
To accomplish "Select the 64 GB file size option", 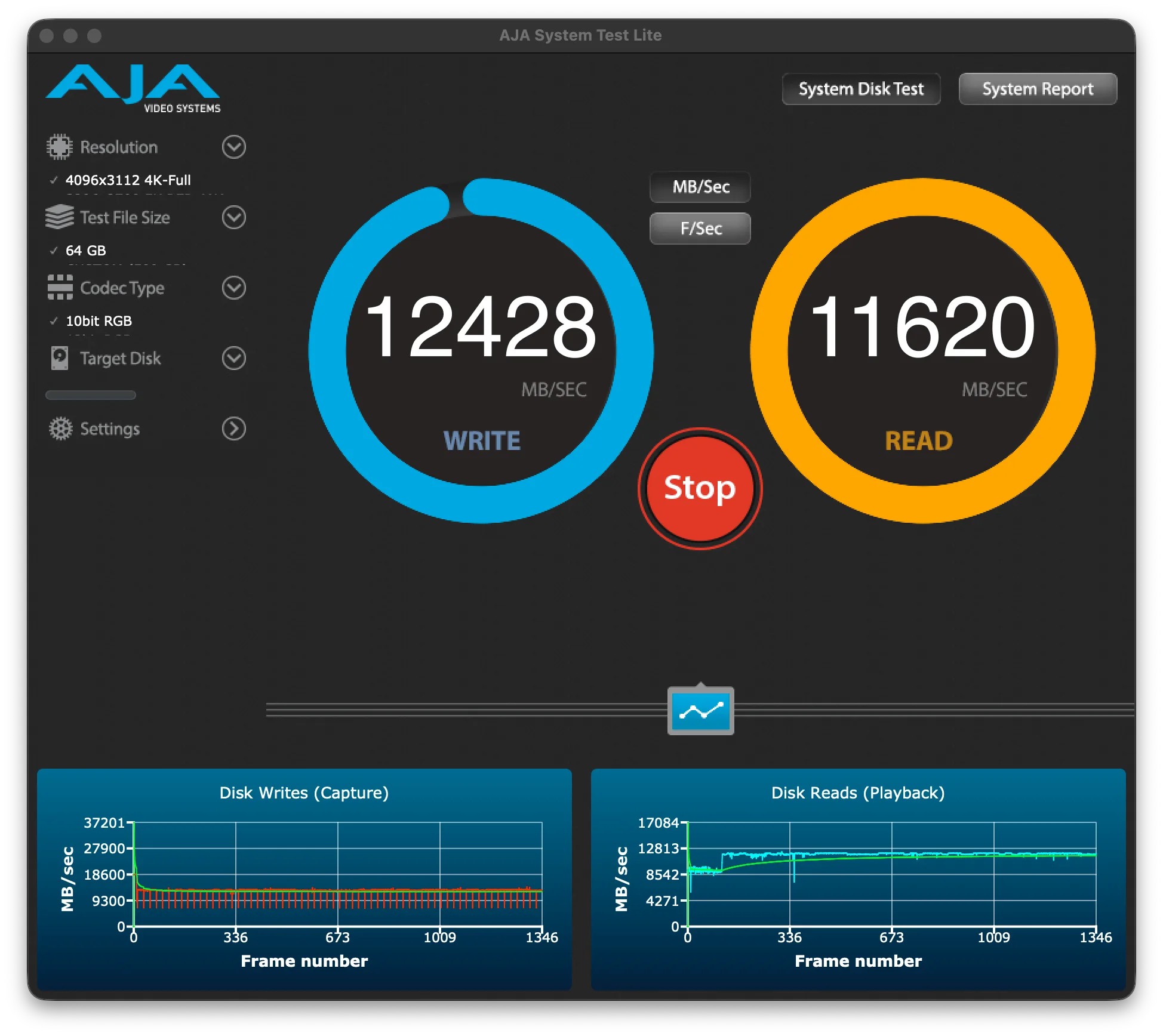I will coord(85,251).
